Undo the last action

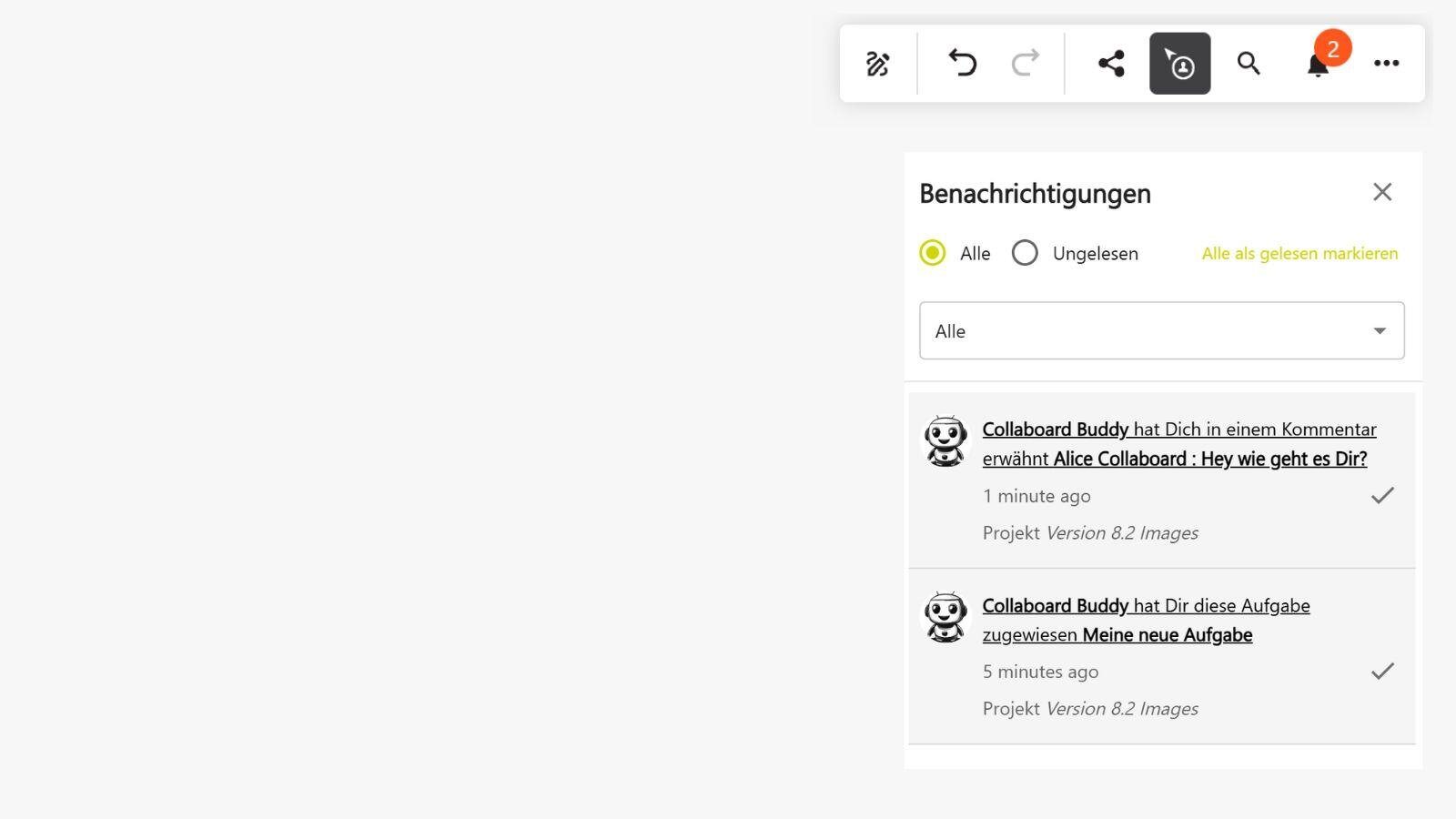pos(962,63)
